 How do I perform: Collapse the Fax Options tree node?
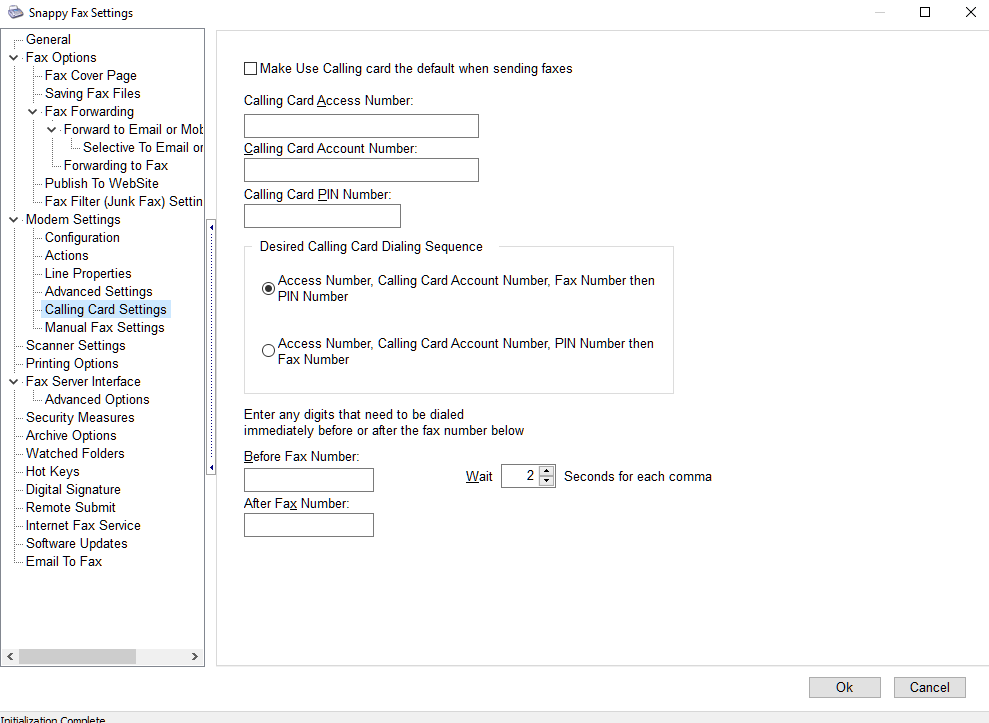[13, 58]
